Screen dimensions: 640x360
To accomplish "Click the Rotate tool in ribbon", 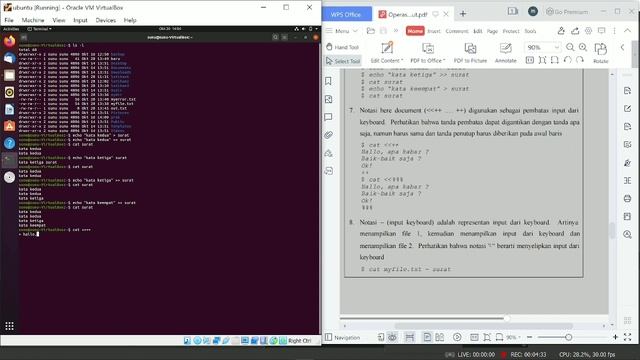I will [600, 53].
